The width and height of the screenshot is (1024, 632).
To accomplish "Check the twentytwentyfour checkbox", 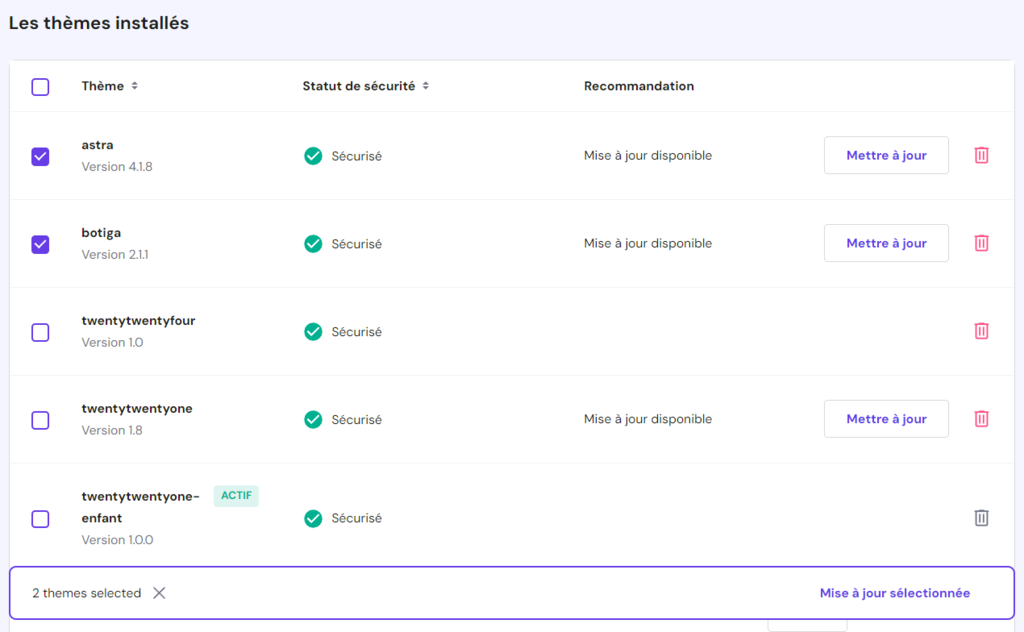I will [x=40, y=332].
